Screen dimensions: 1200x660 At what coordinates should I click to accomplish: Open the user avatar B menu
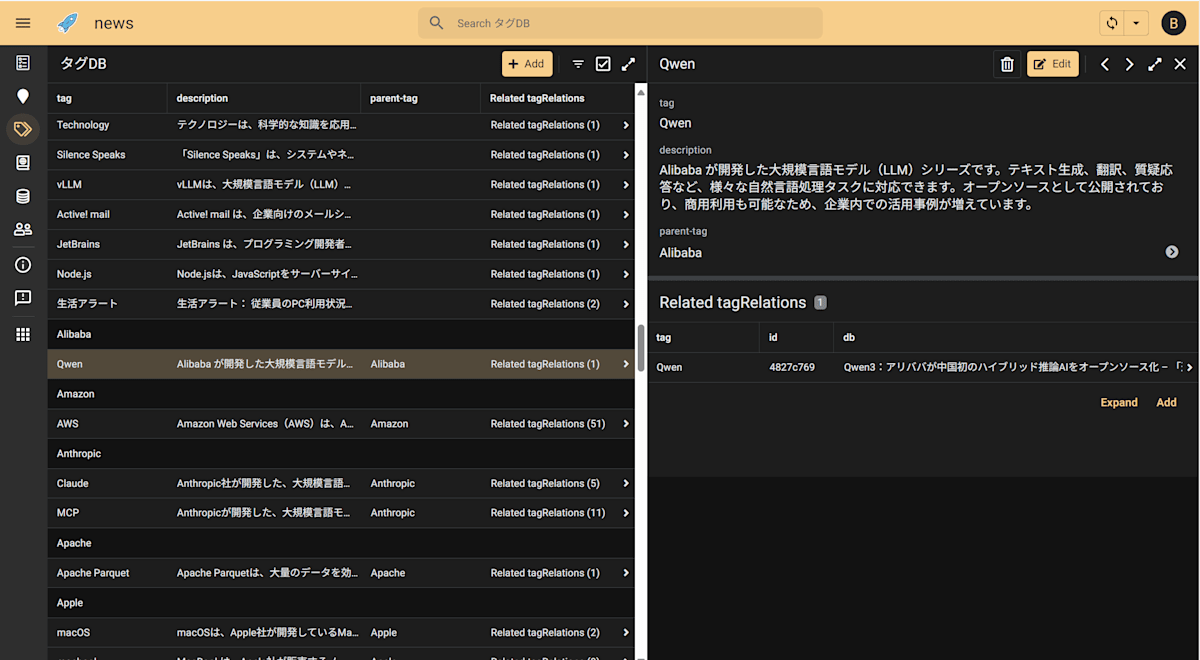coord(1173,23)
